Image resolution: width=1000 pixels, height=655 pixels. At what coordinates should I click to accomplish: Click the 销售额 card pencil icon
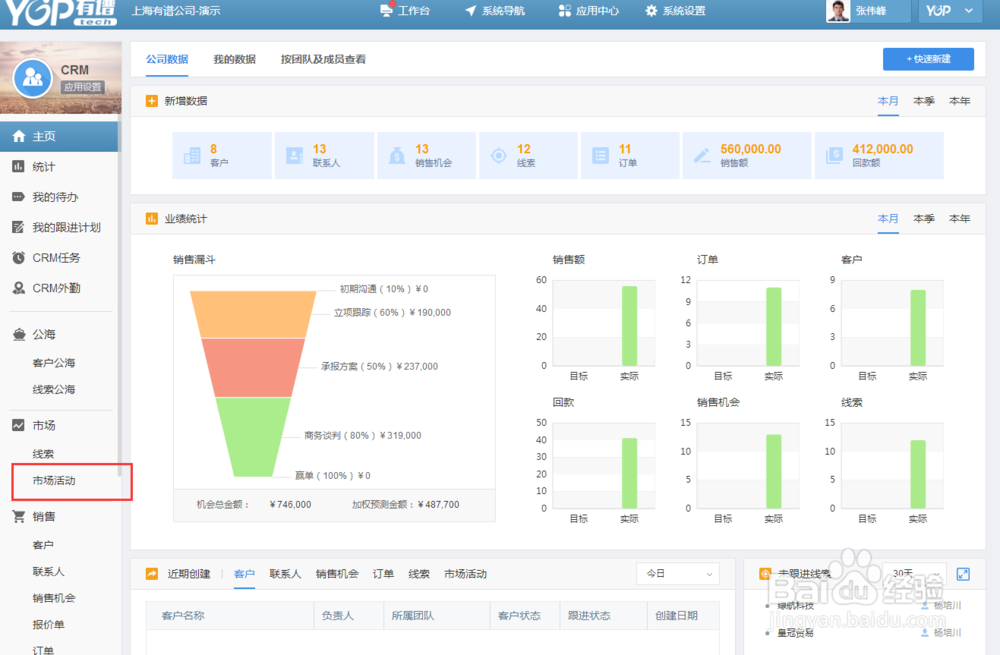coord(702,156)
